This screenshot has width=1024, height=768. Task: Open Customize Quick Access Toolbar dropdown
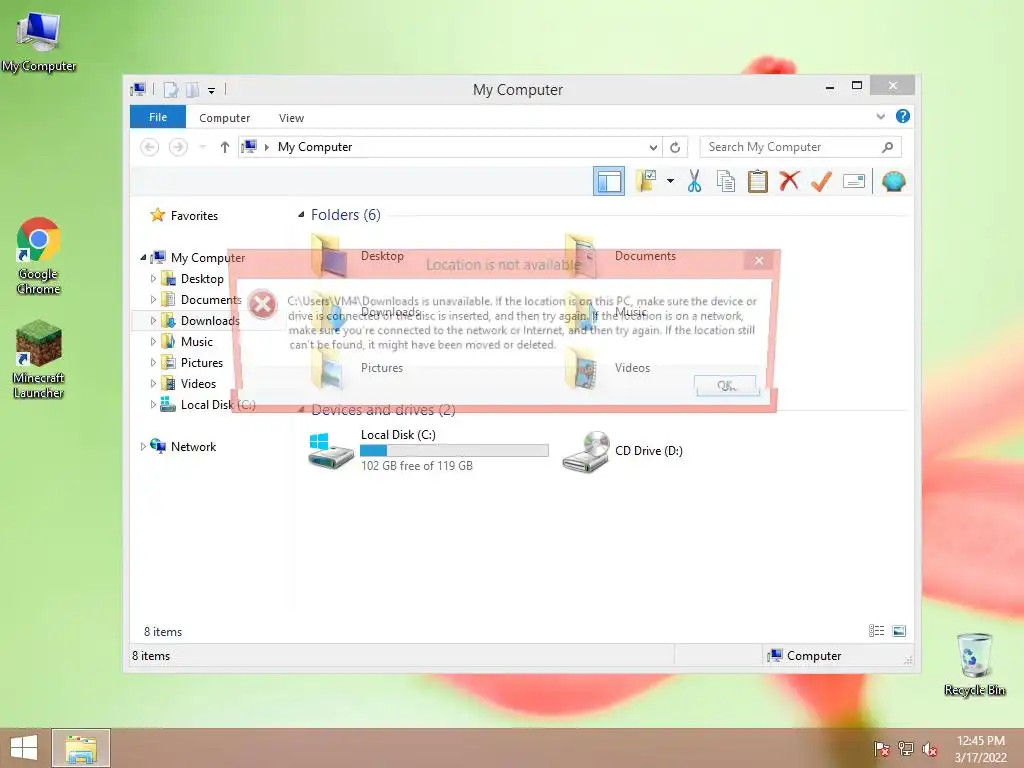click(x=211, y=91)
